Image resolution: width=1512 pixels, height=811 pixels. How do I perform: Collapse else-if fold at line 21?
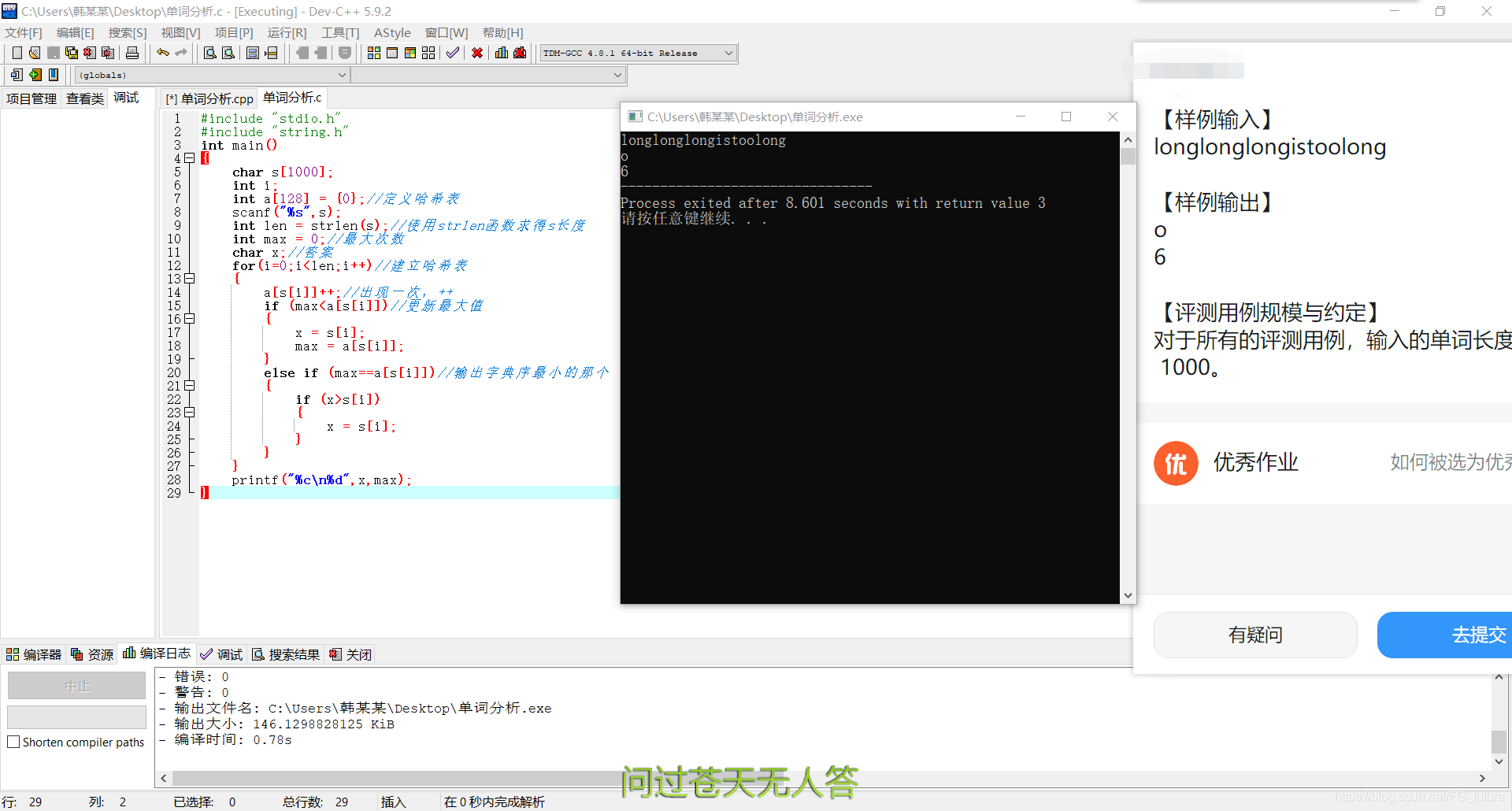tap(190, 386)
